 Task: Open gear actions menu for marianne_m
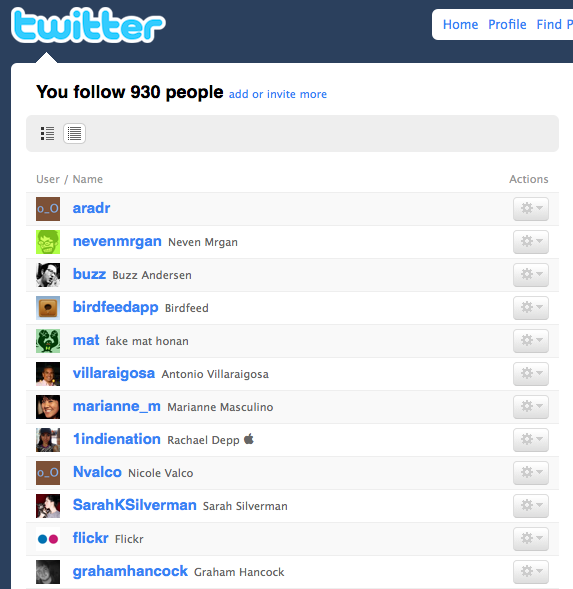[x=531, y=406]
